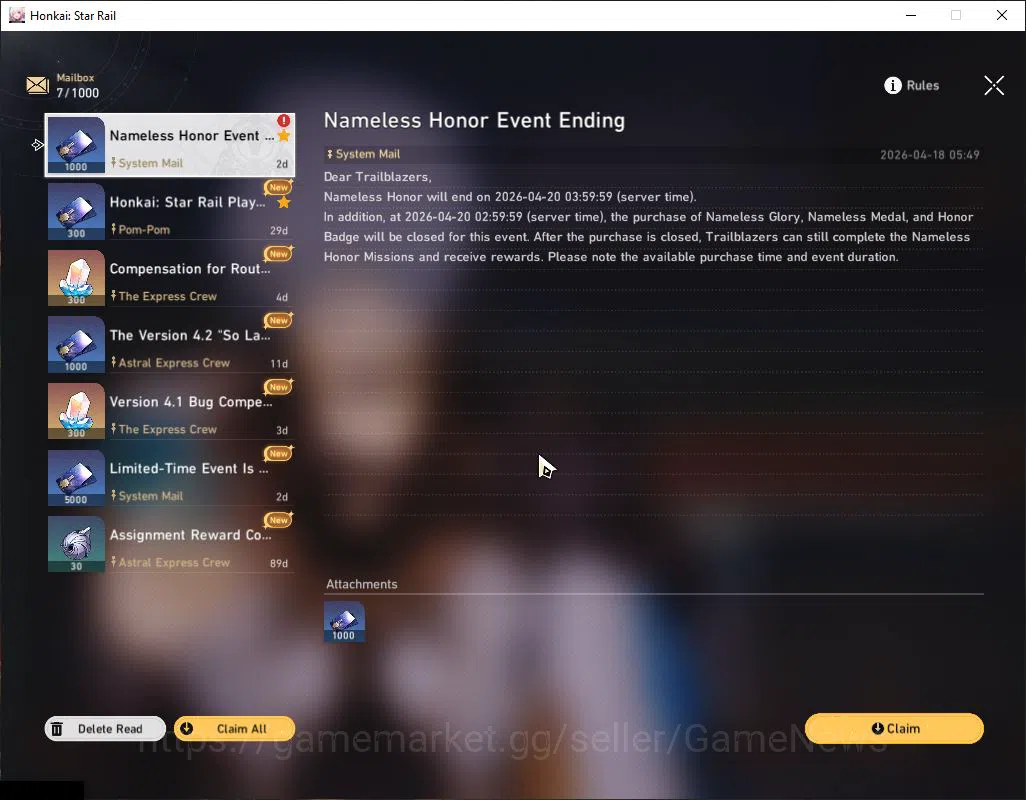Click the crystal icon of Version 4.1 Bug mail

(76, 411)
